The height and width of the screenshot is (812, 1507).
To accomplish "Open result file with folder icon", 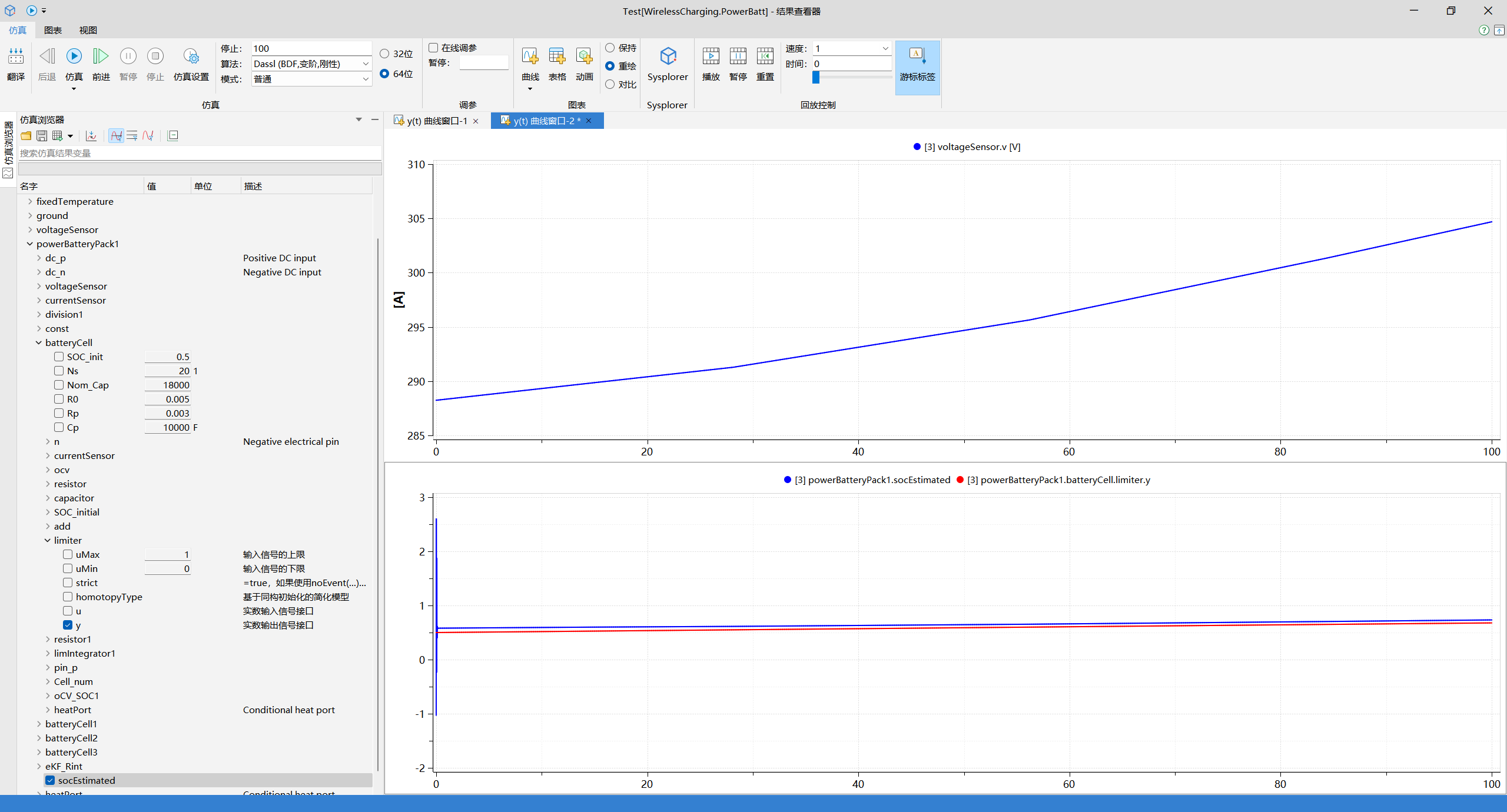I will point(26,136).
